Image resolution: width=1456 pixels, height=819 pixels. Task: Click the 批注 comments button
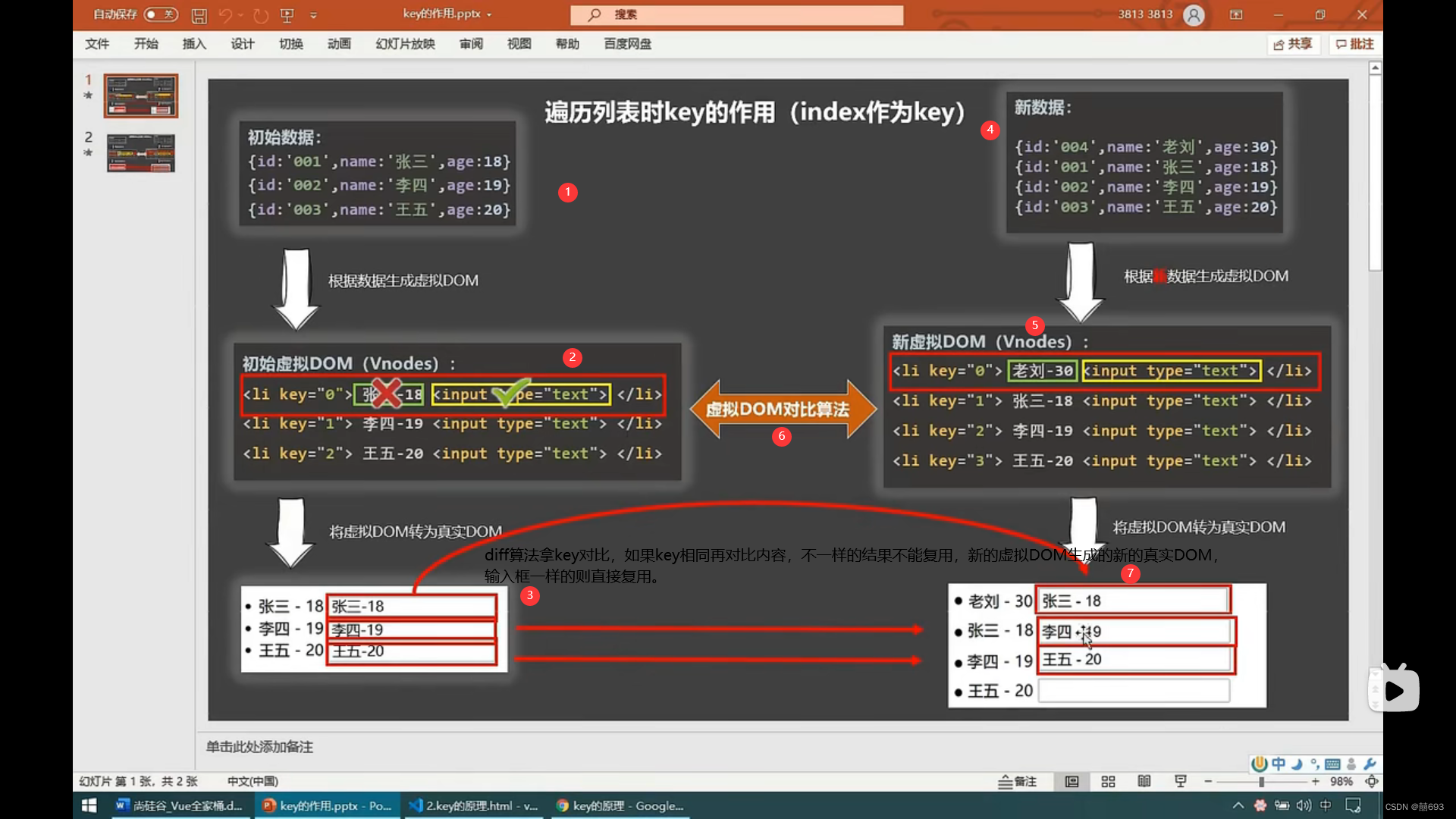pyautogui.click(x=1355, y=44)
